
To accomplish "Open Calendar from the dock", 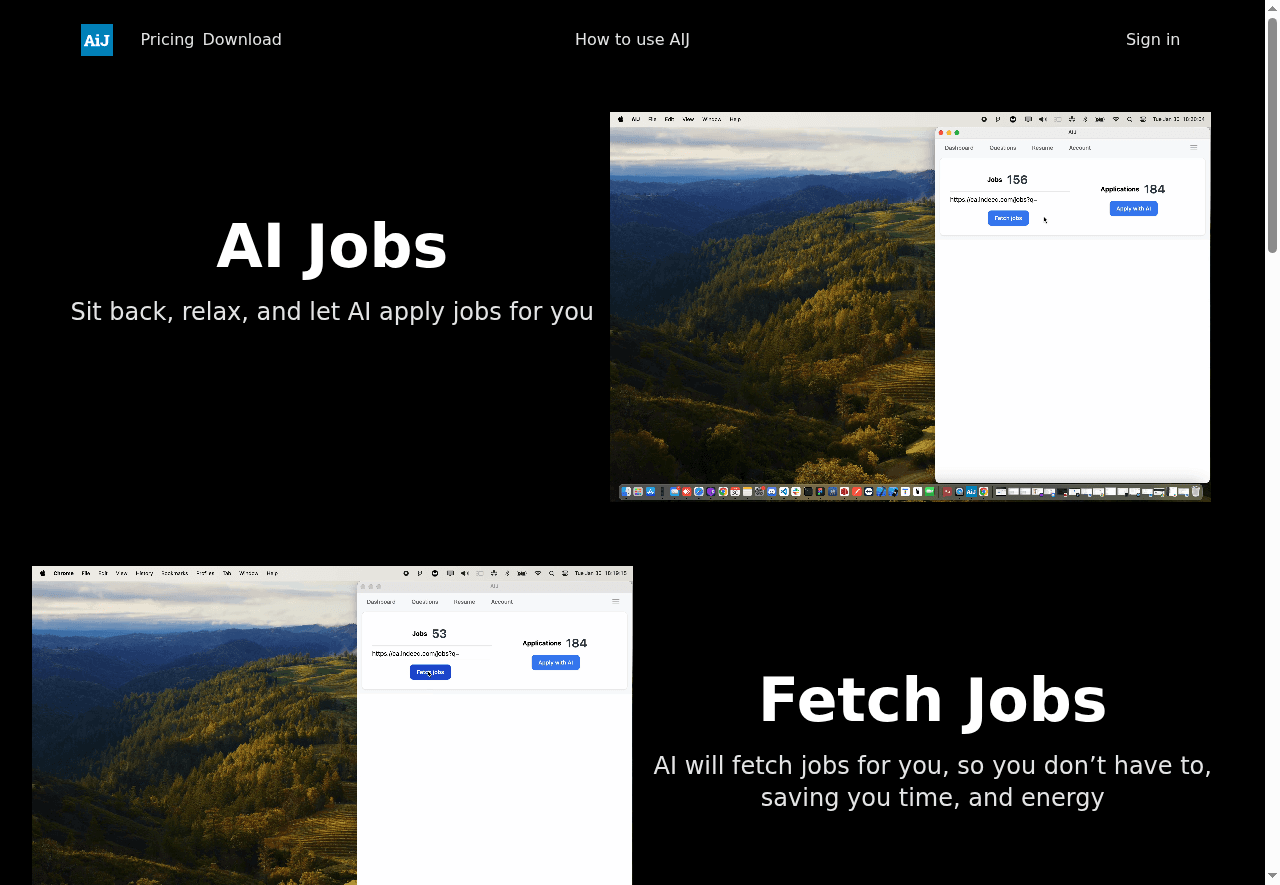I will point(735,491).
